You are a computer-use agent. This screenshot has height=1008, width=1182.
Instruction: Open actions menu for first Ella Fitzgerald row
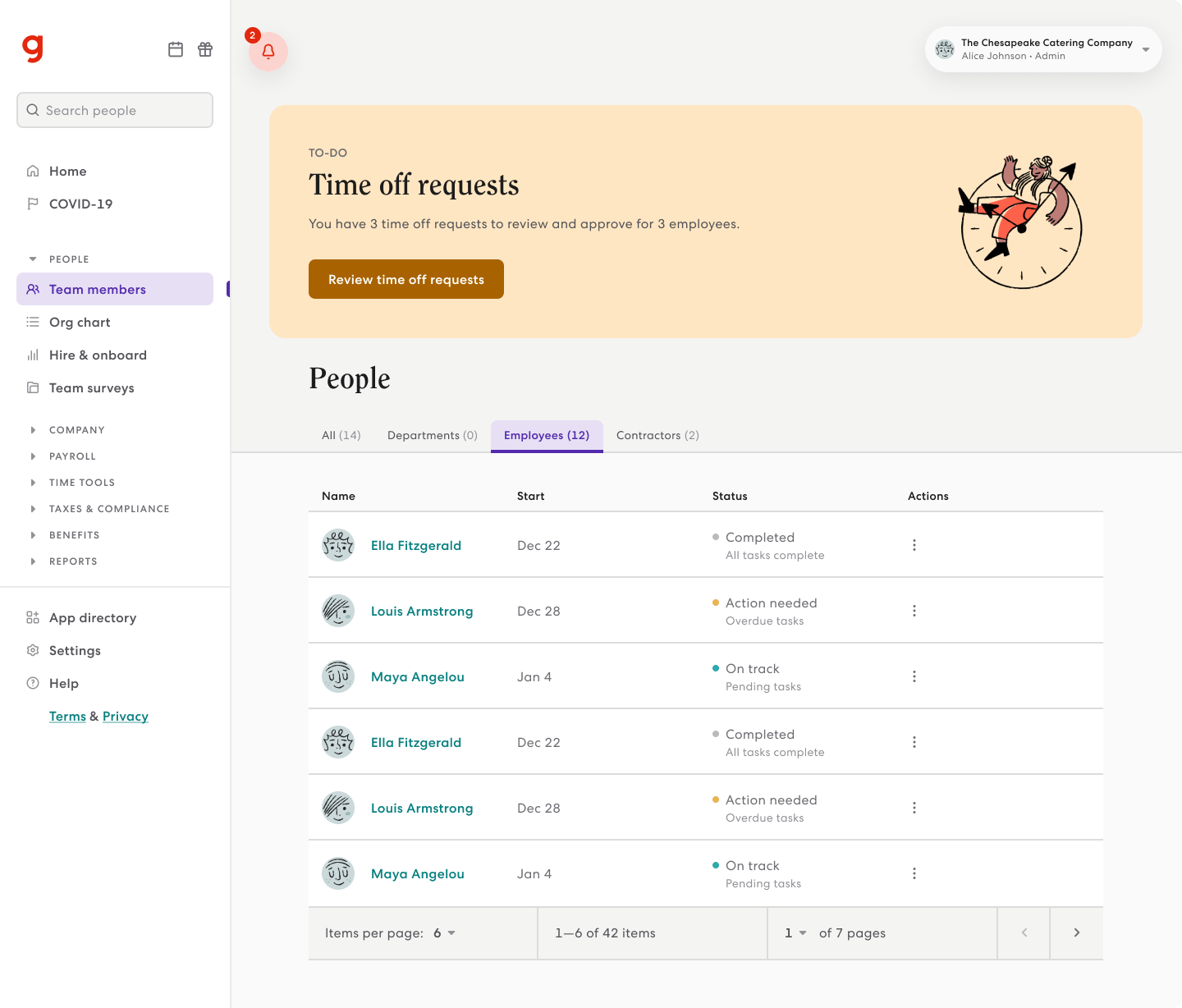[914, 545]
